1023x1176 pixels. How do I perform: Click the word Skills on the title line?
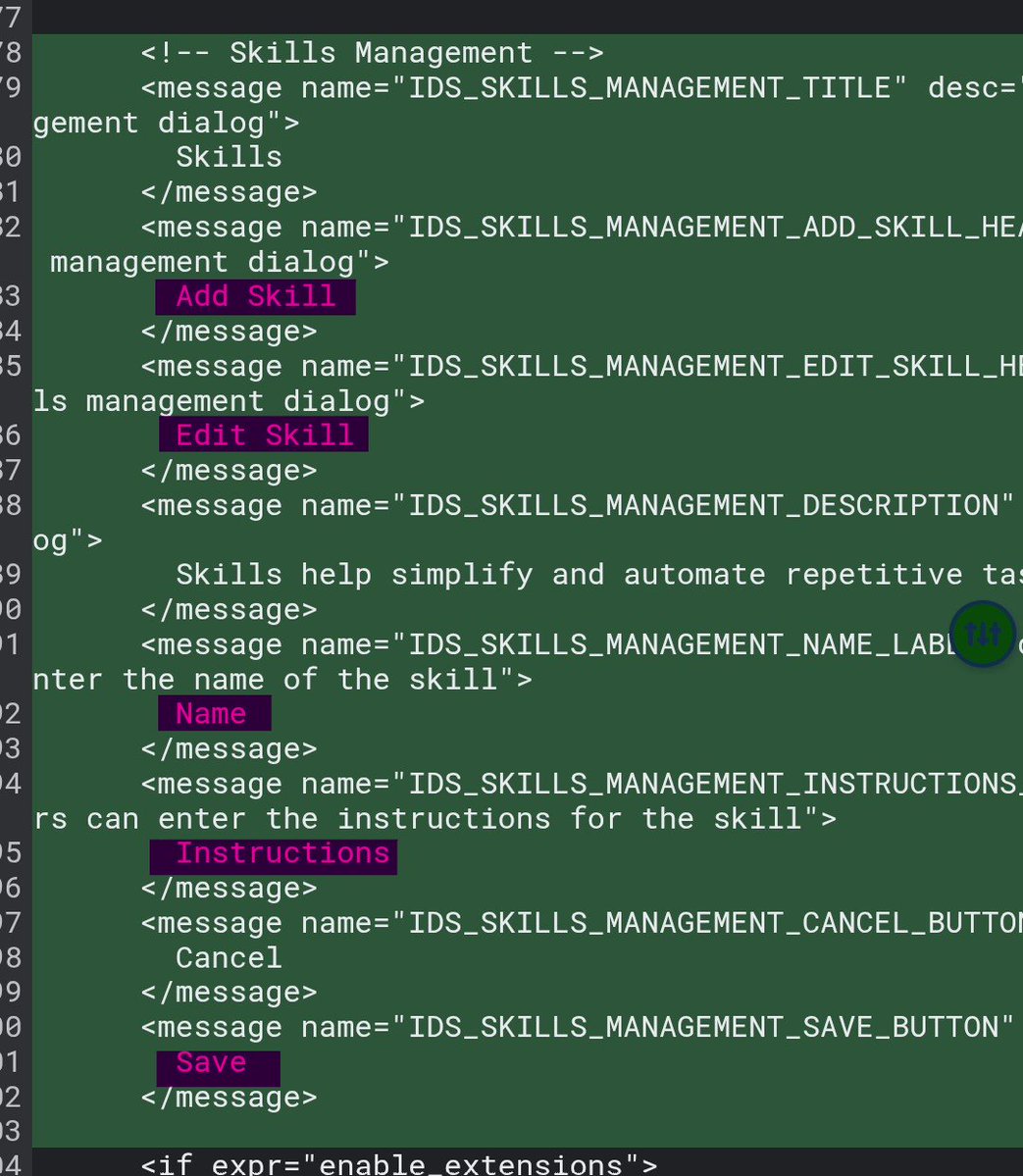228,157
